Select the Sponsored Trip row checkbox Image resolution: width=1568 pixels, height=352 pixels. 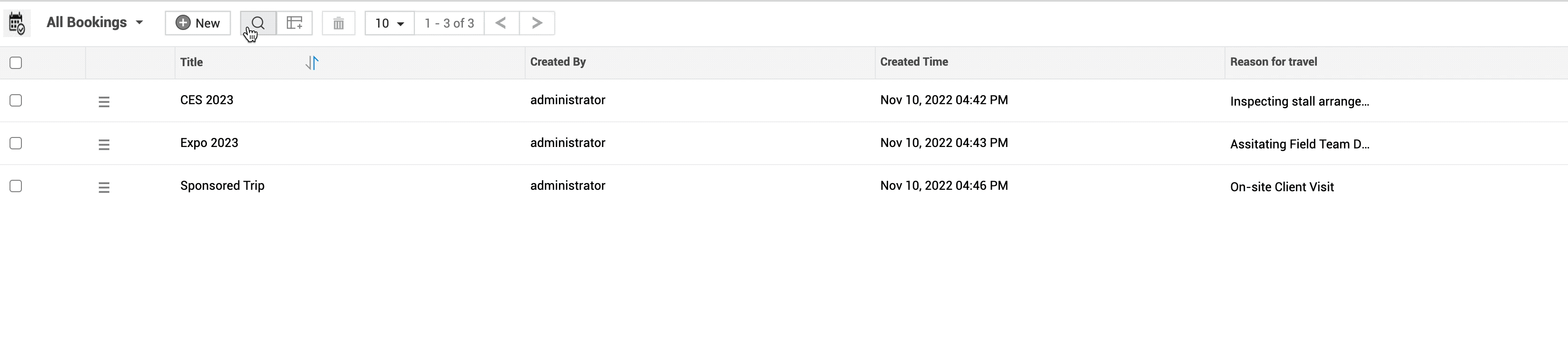pyautogui.click(x=16, y=186)
